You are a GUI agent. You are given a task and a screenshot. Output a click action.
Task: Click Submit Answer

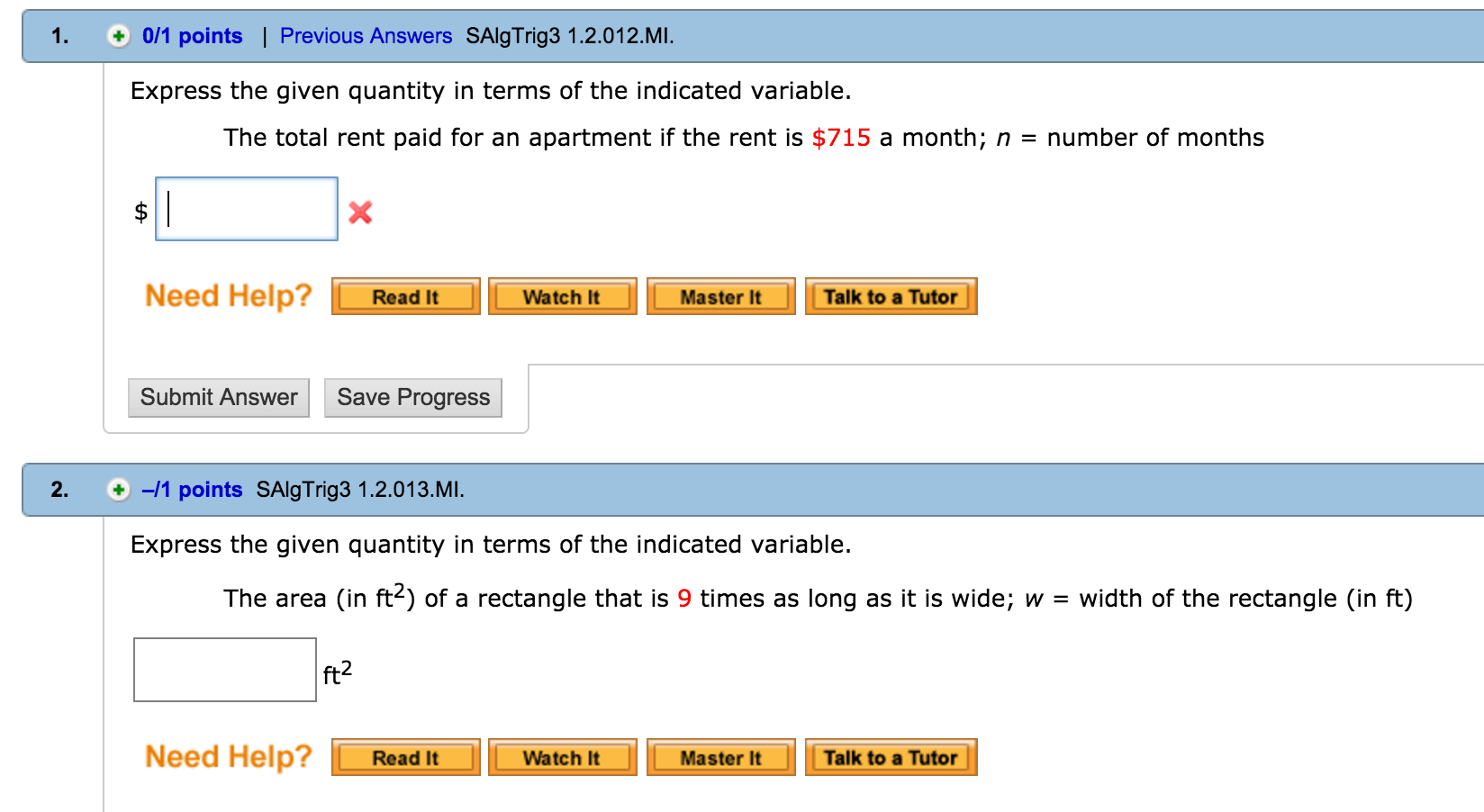click(218, 397)
